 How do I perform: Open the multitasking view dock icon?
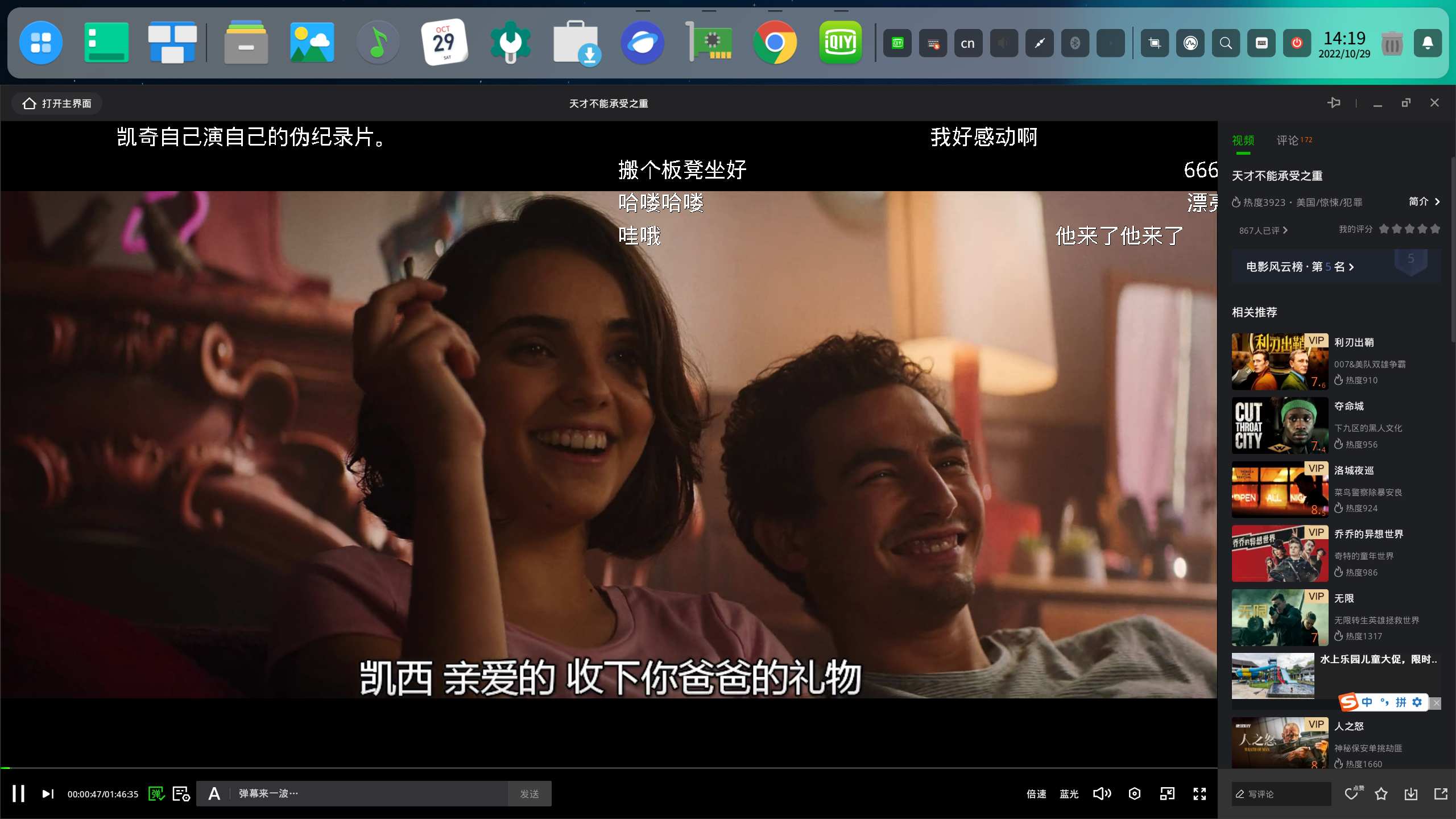click(x=172, y=43)
